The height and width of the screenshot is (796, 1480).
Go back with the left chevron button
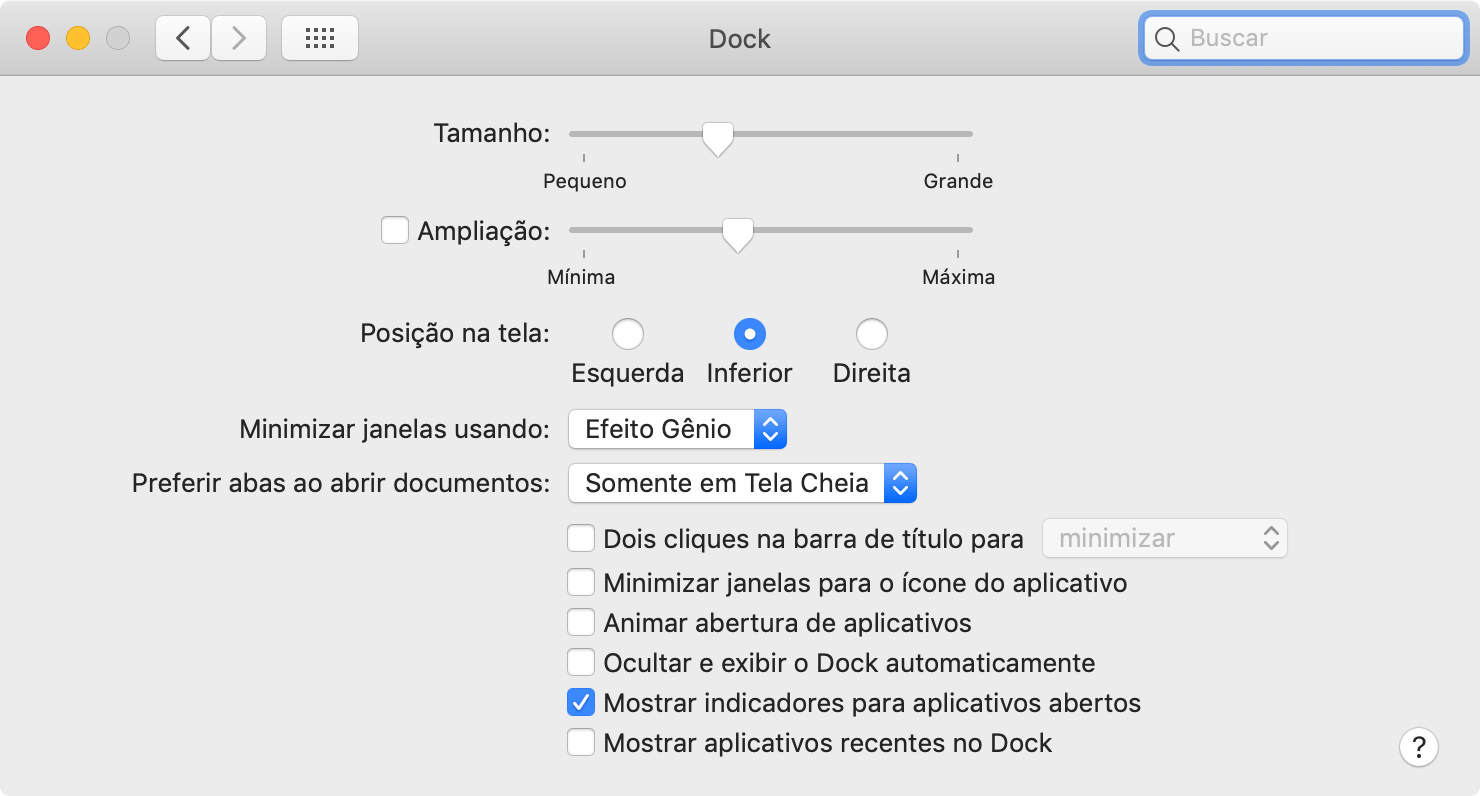click(x=183, y=39)
